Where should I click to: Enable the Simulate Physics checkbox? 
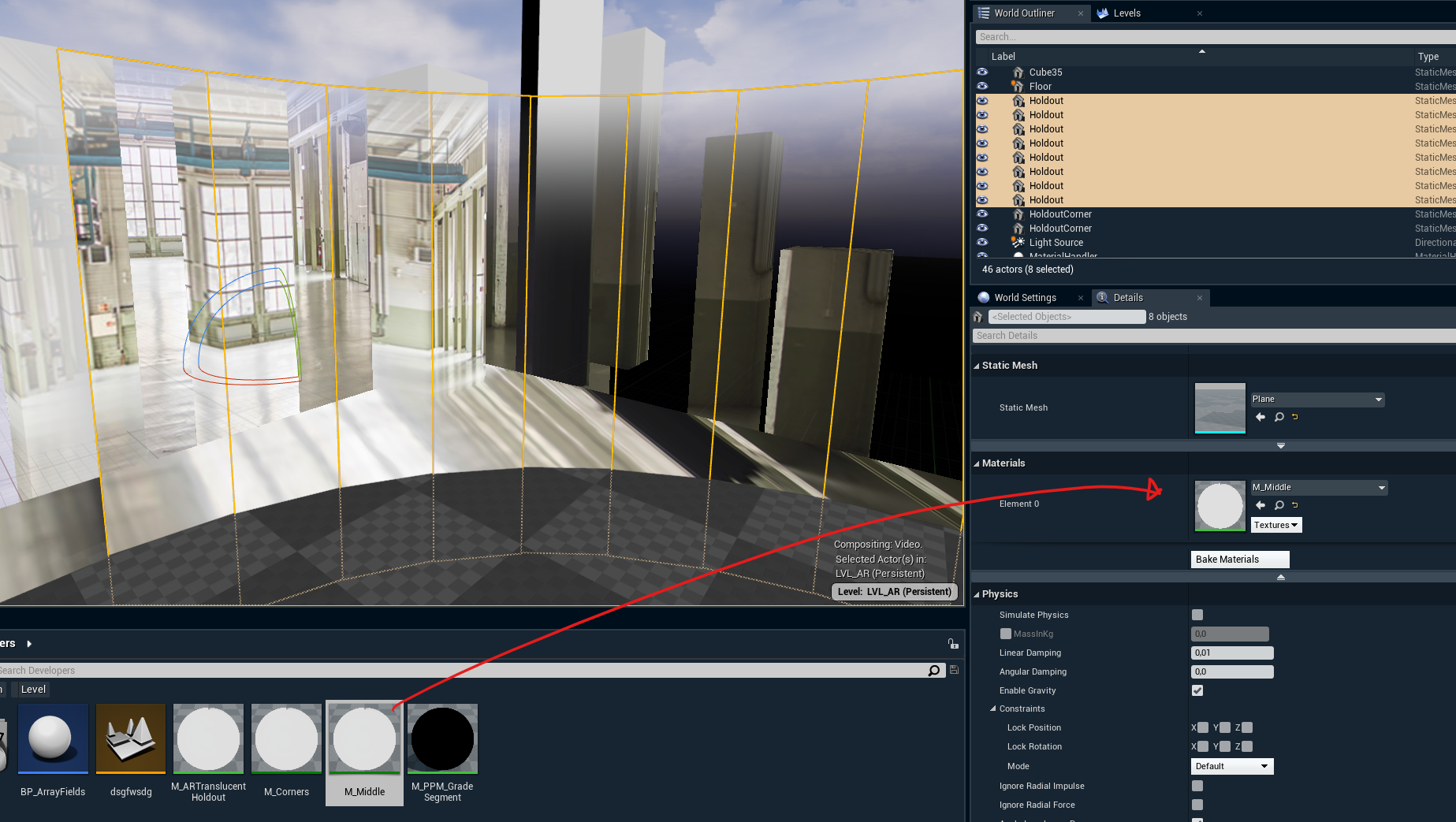[x=1197, y=615]
